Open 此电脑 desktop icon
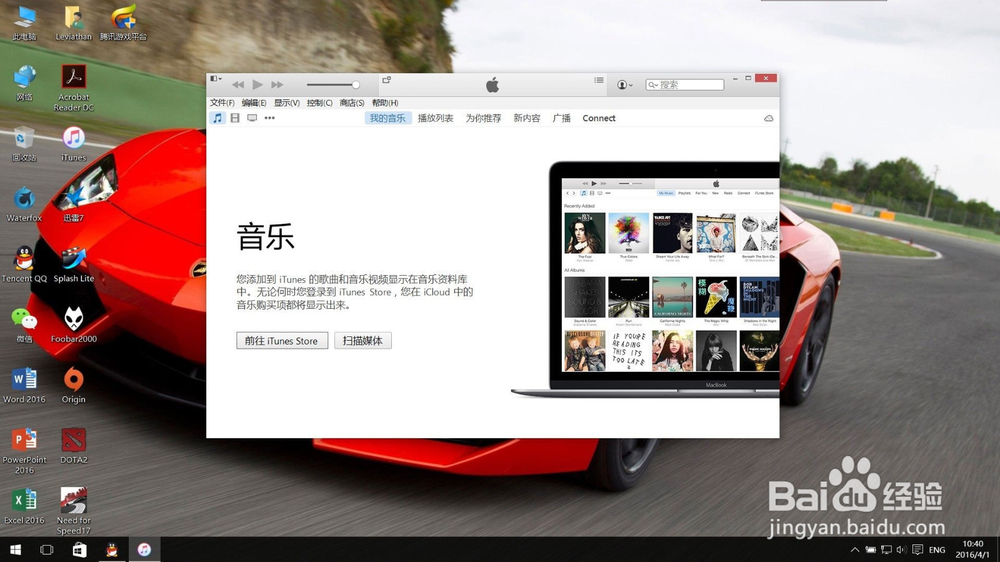Screen dimensions: 1000x562 click(x=24, y=24)
